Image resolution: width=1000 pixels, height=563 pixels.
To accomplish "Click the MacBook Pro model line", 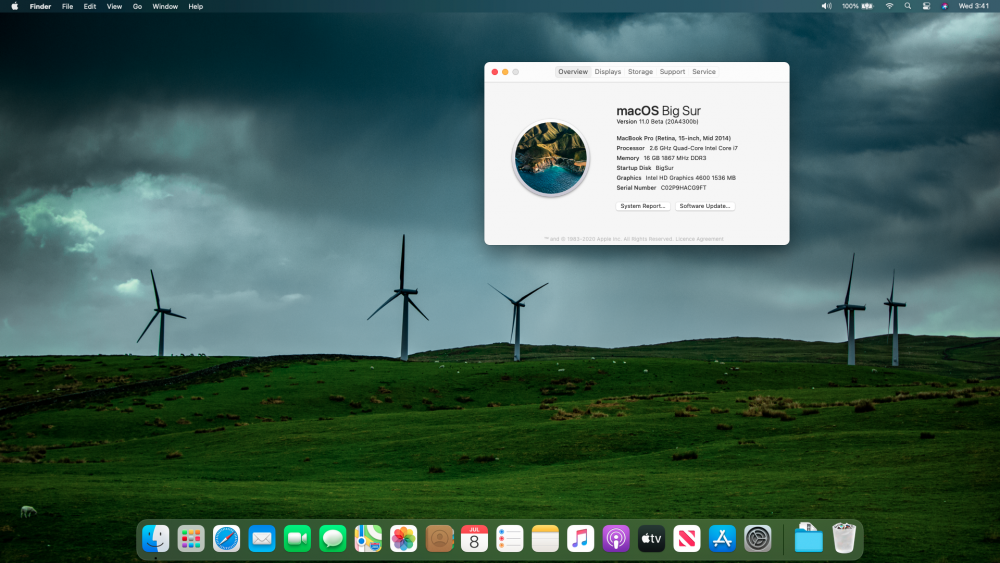I will coord(673,138).
